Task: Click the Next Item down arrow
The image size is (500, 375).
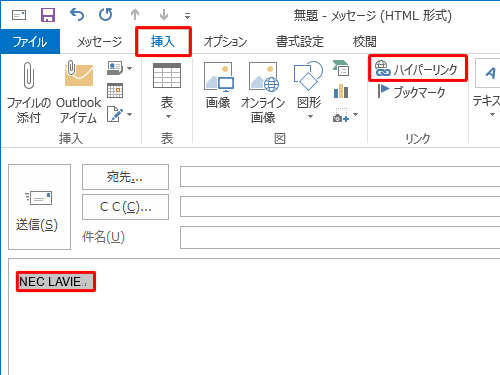Action: (x=164, y=15)
